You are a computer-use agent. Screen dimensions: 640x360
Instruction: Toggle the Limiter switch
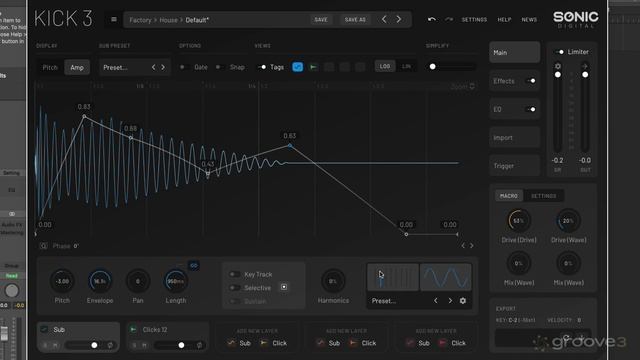(560, 52)
